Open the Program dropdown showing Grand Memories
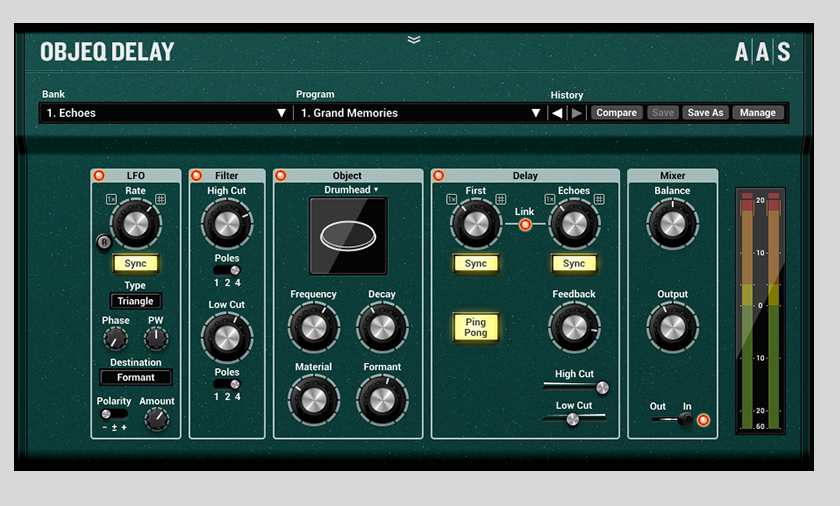 (x=420, y=113)
